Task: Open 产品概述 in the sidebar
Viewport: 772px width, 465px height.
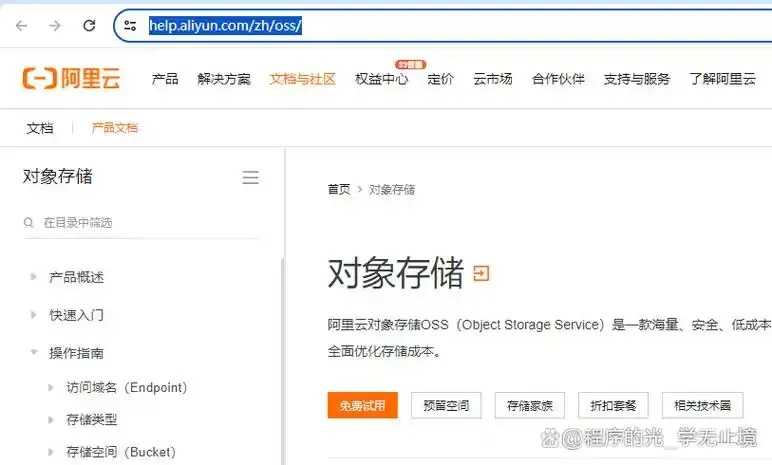Action: pos(76,277)
